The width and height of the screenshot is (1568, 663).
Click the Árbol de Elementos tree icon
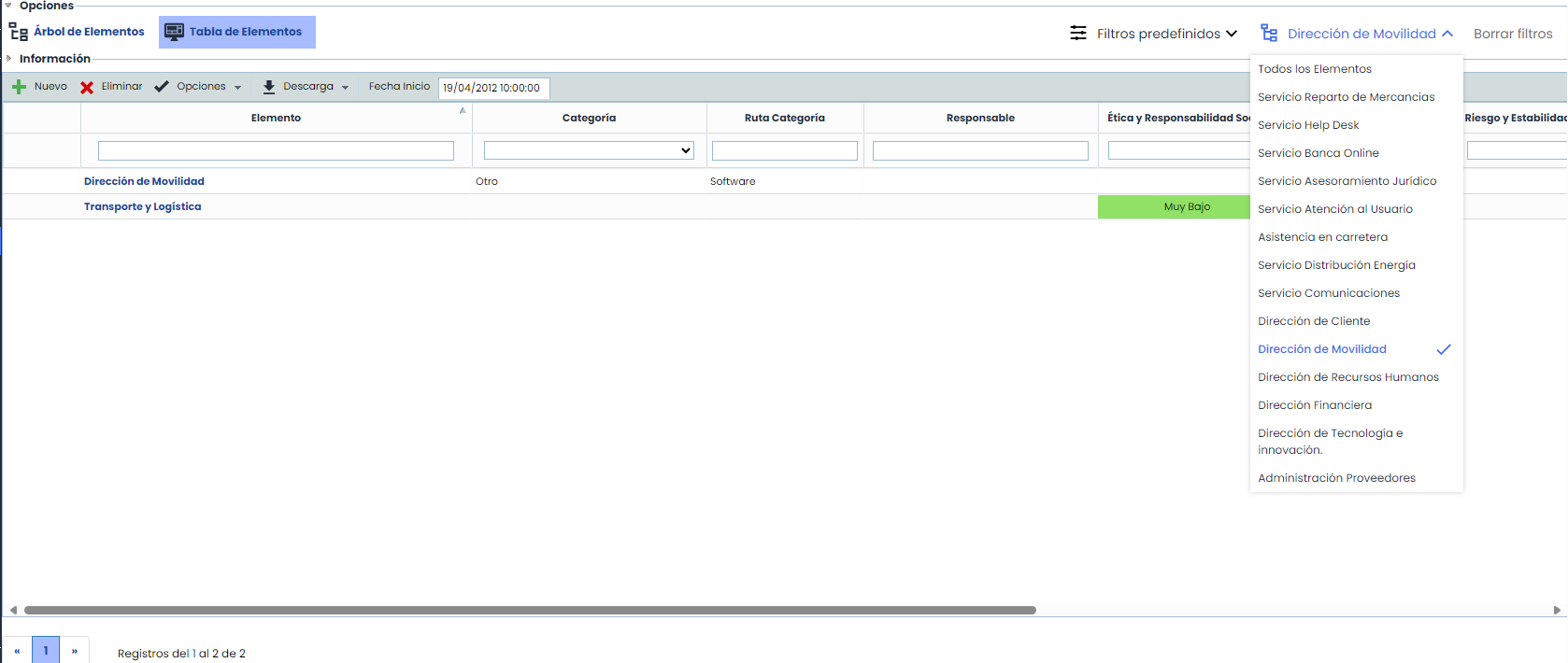tap(19, 33)
